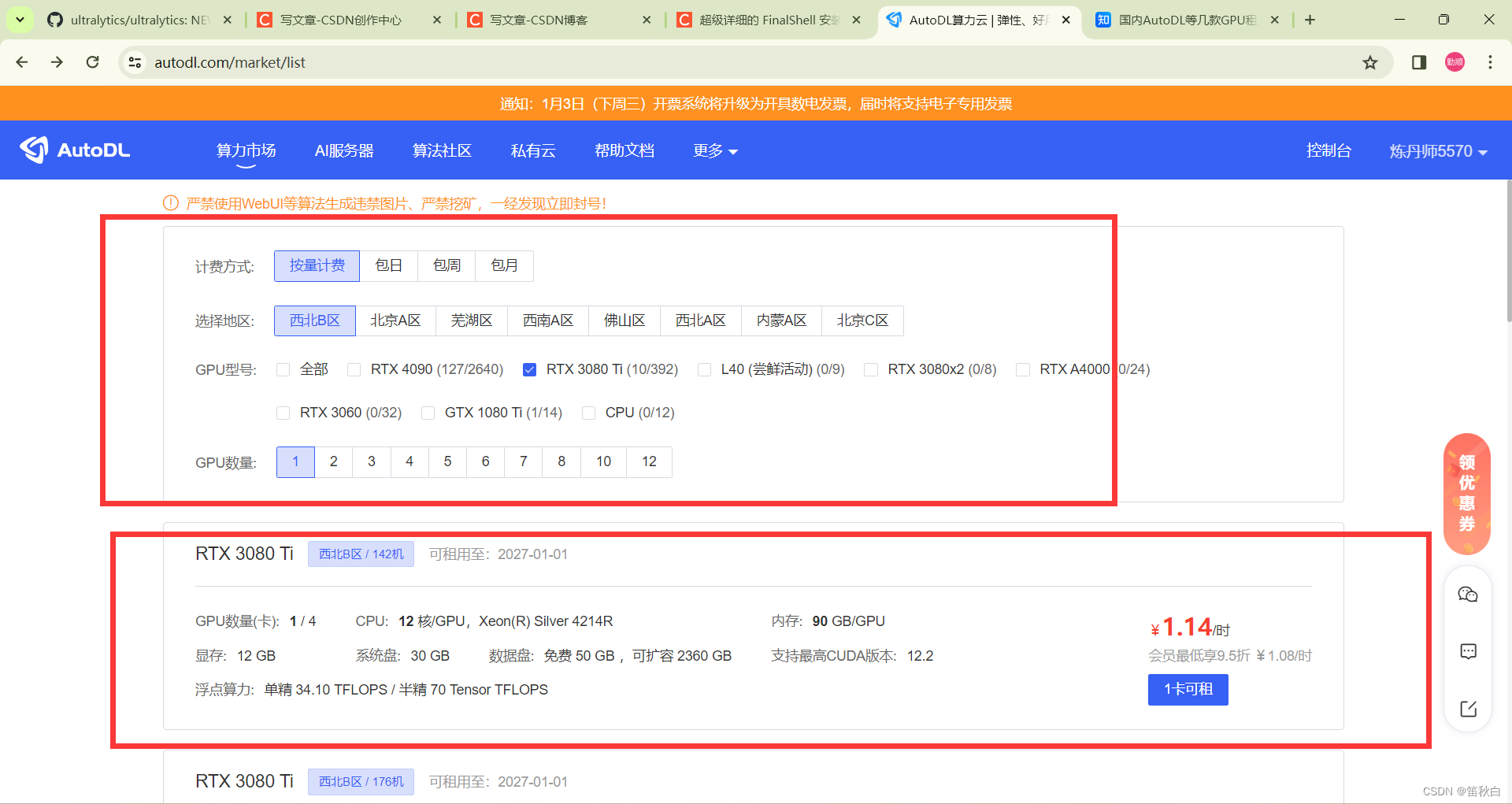This screenshot has width=1512, height=804.
Task: Open the chat message floating icon
Action: [x=1468, y=651]
